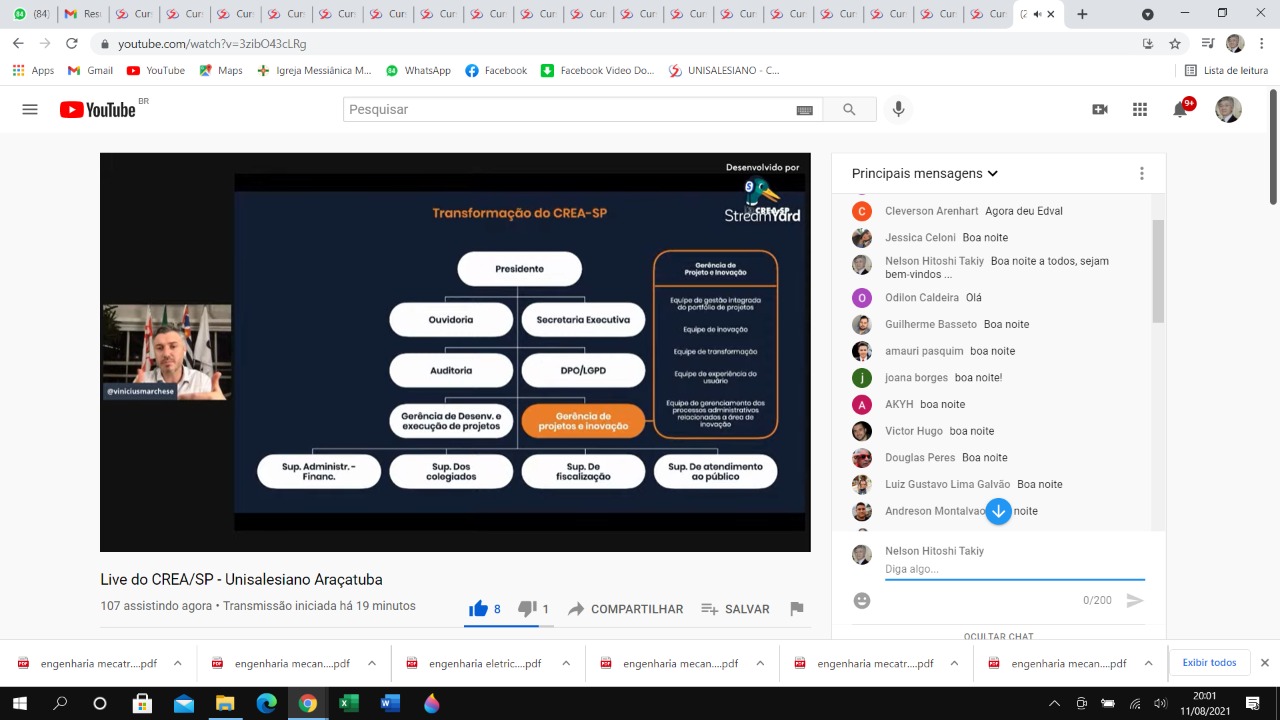Open the Apps bookmarks shortcut

tap(33, 71)
